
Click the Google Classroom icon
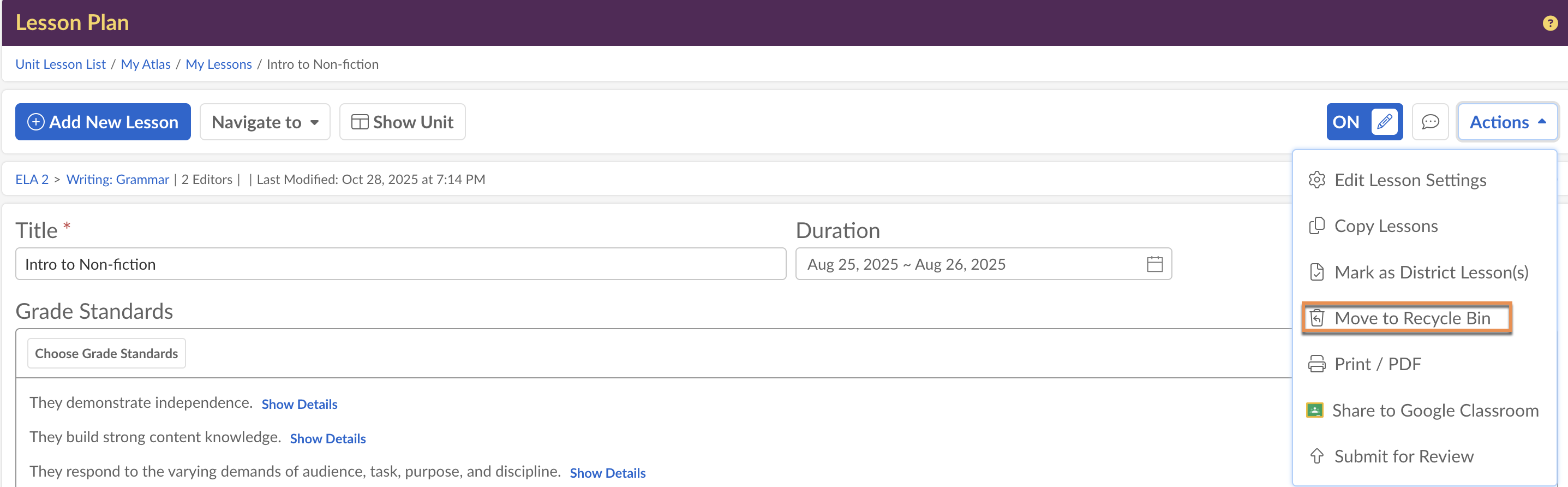[x=1315, y=411]
